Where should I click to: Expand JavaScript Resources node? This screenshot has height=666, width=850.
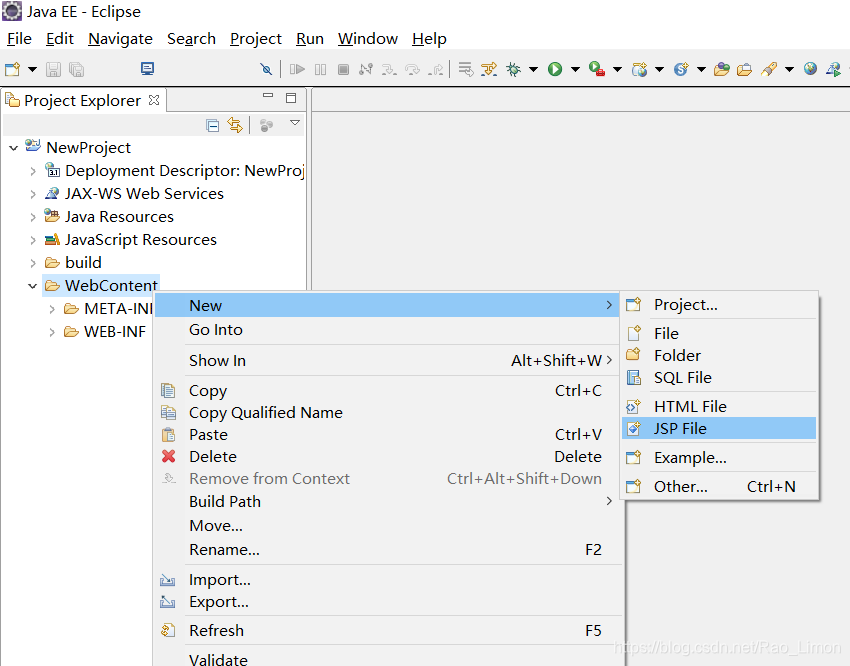33,240
